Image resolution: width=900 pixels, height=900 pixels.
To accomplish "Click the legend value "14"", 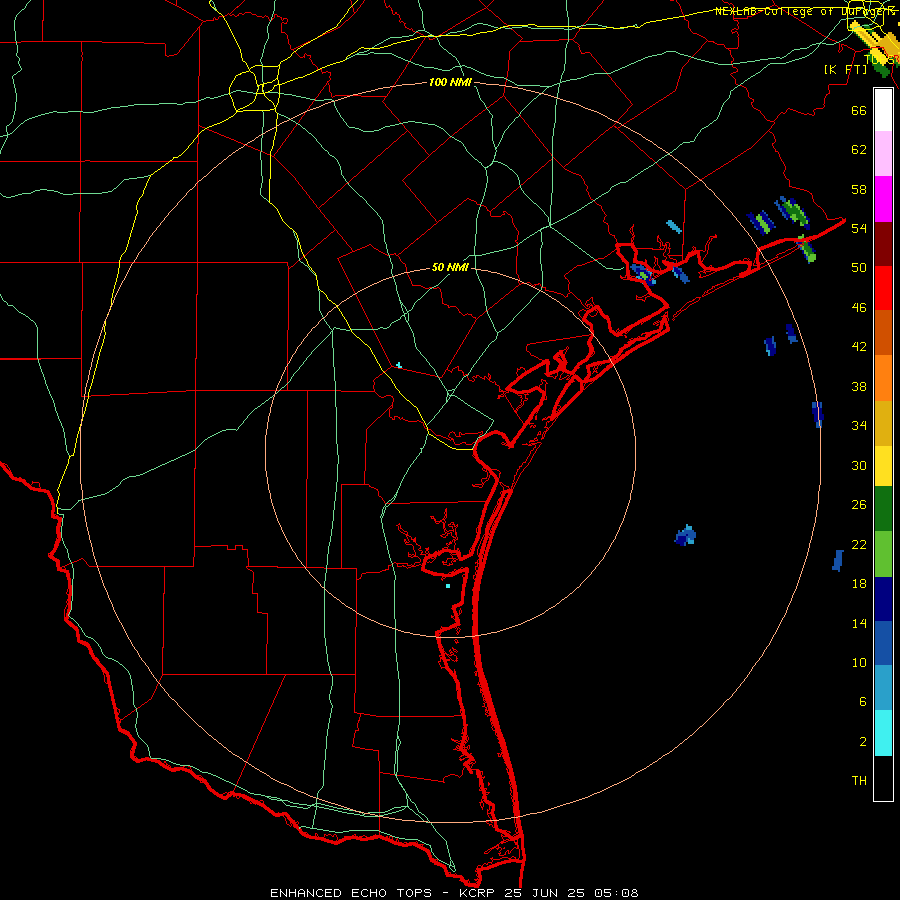I will (859, 623).
